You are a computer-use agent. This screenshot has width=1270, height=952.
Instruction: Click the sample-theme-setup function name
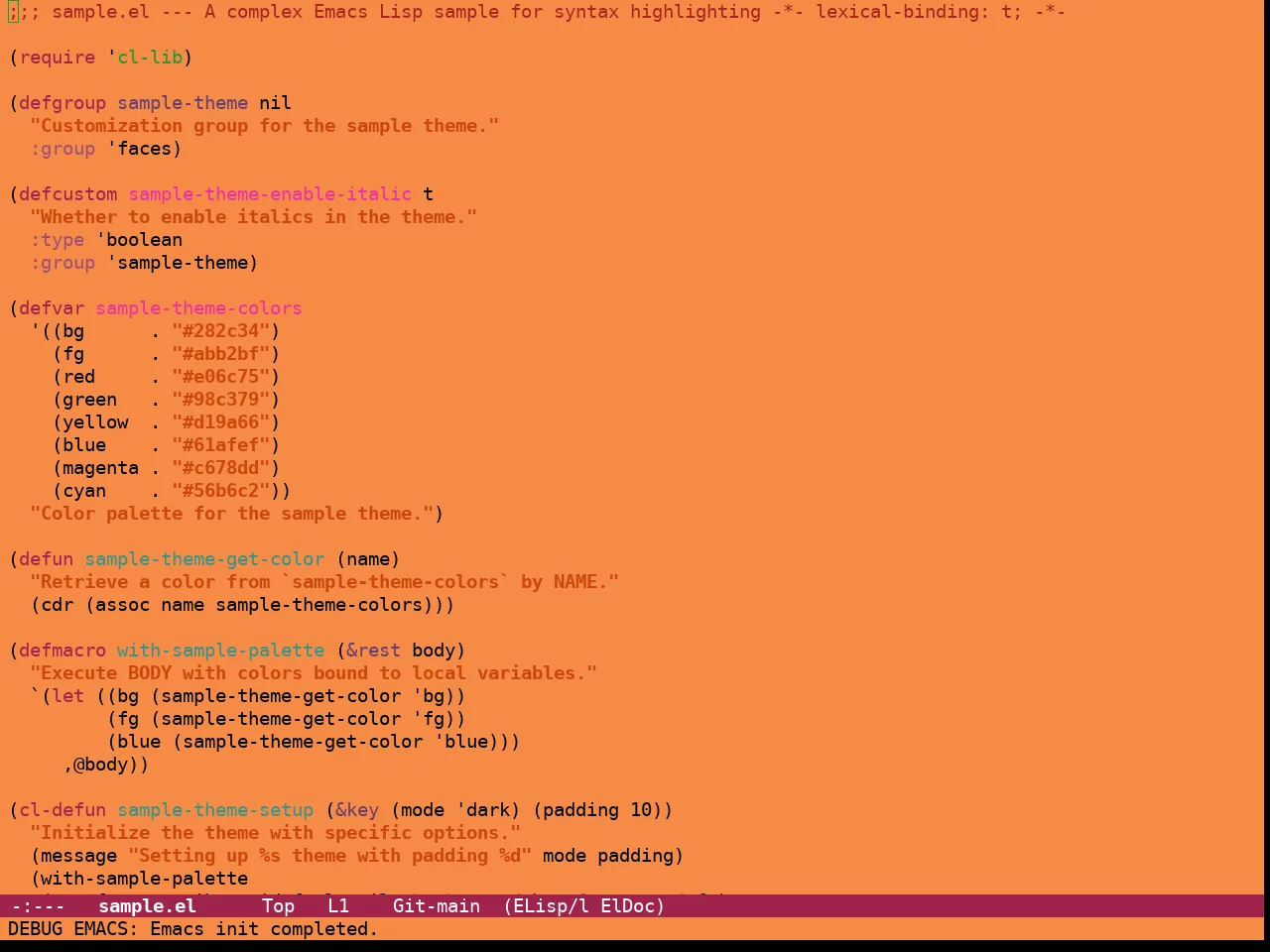215,810
